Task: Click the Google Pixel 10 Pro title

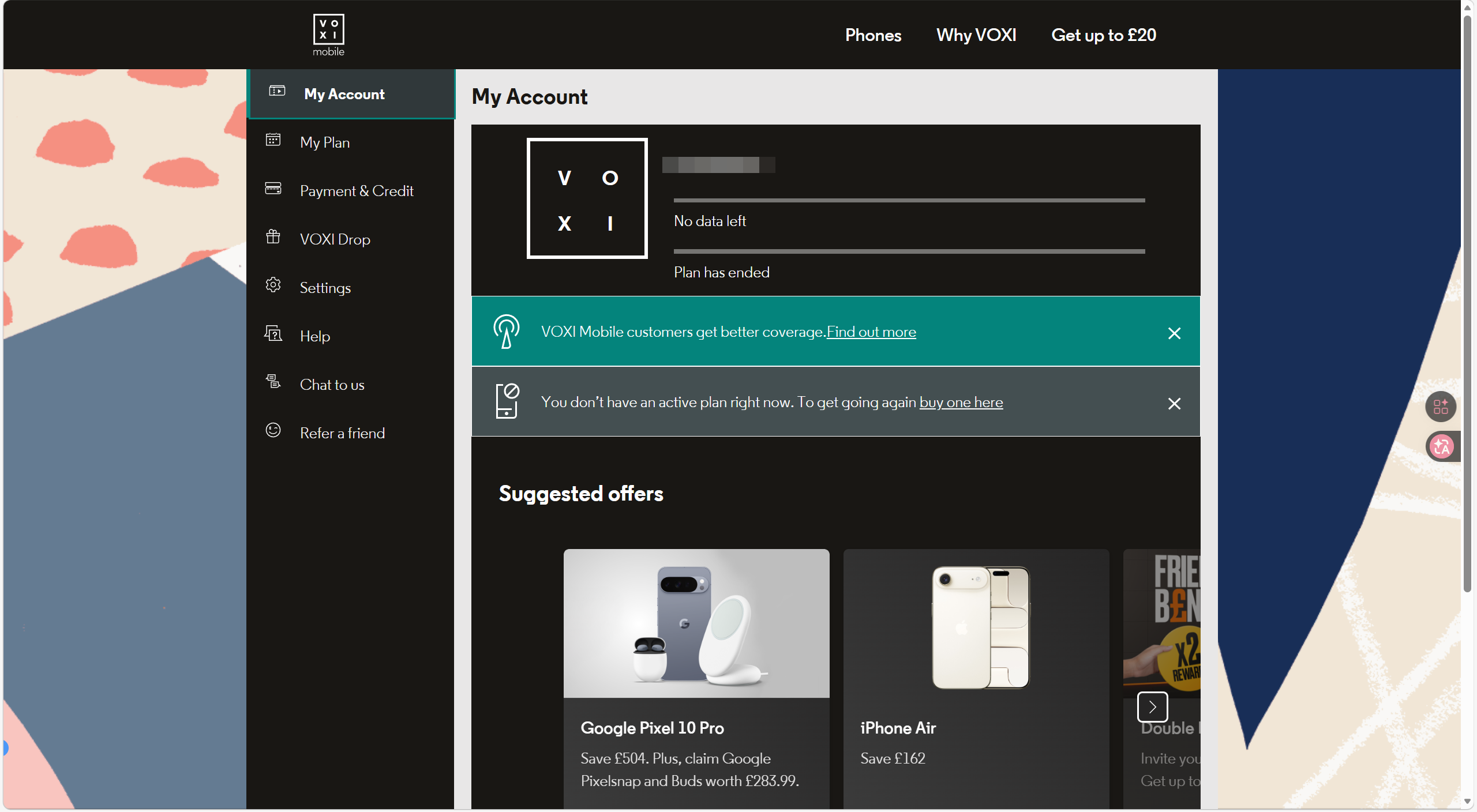Action: 652,728
